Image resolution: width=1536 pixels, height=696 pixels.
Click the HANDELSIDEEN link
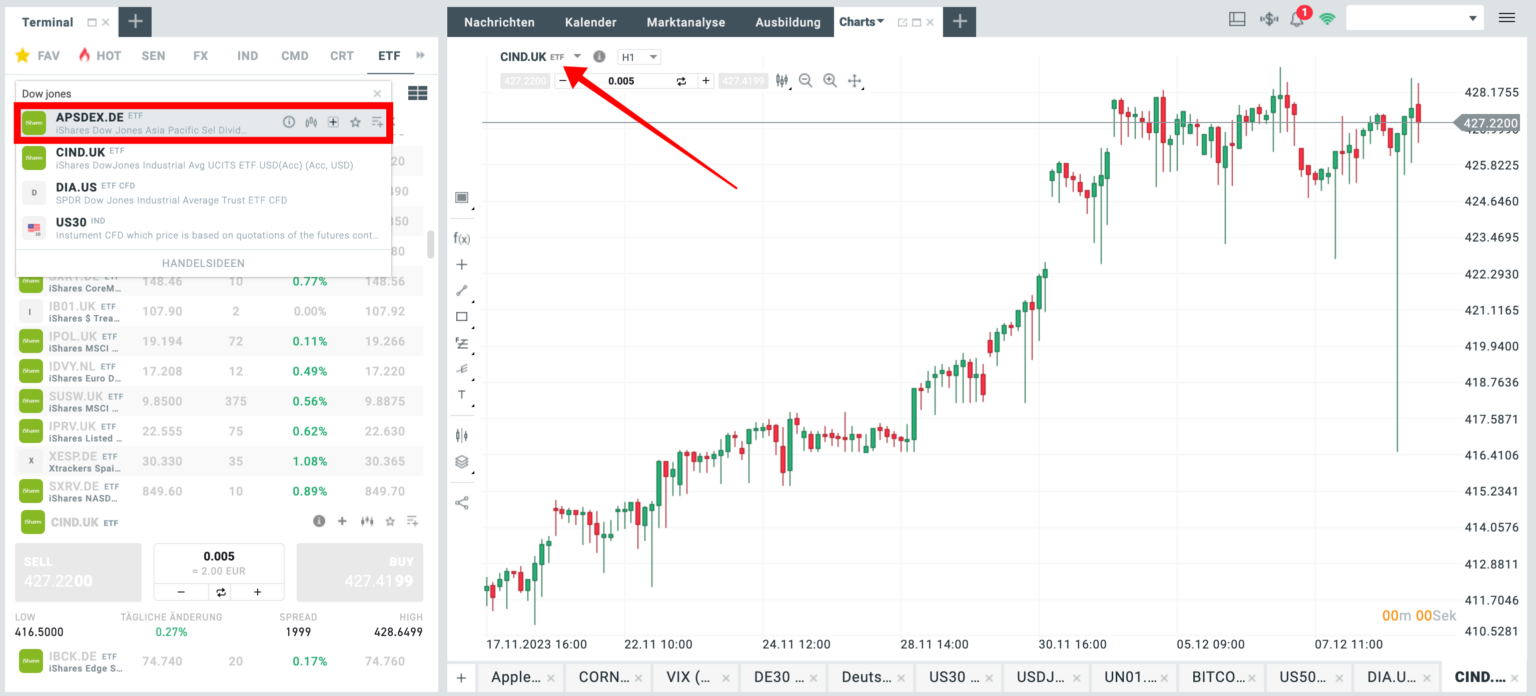tap(203, 262)
